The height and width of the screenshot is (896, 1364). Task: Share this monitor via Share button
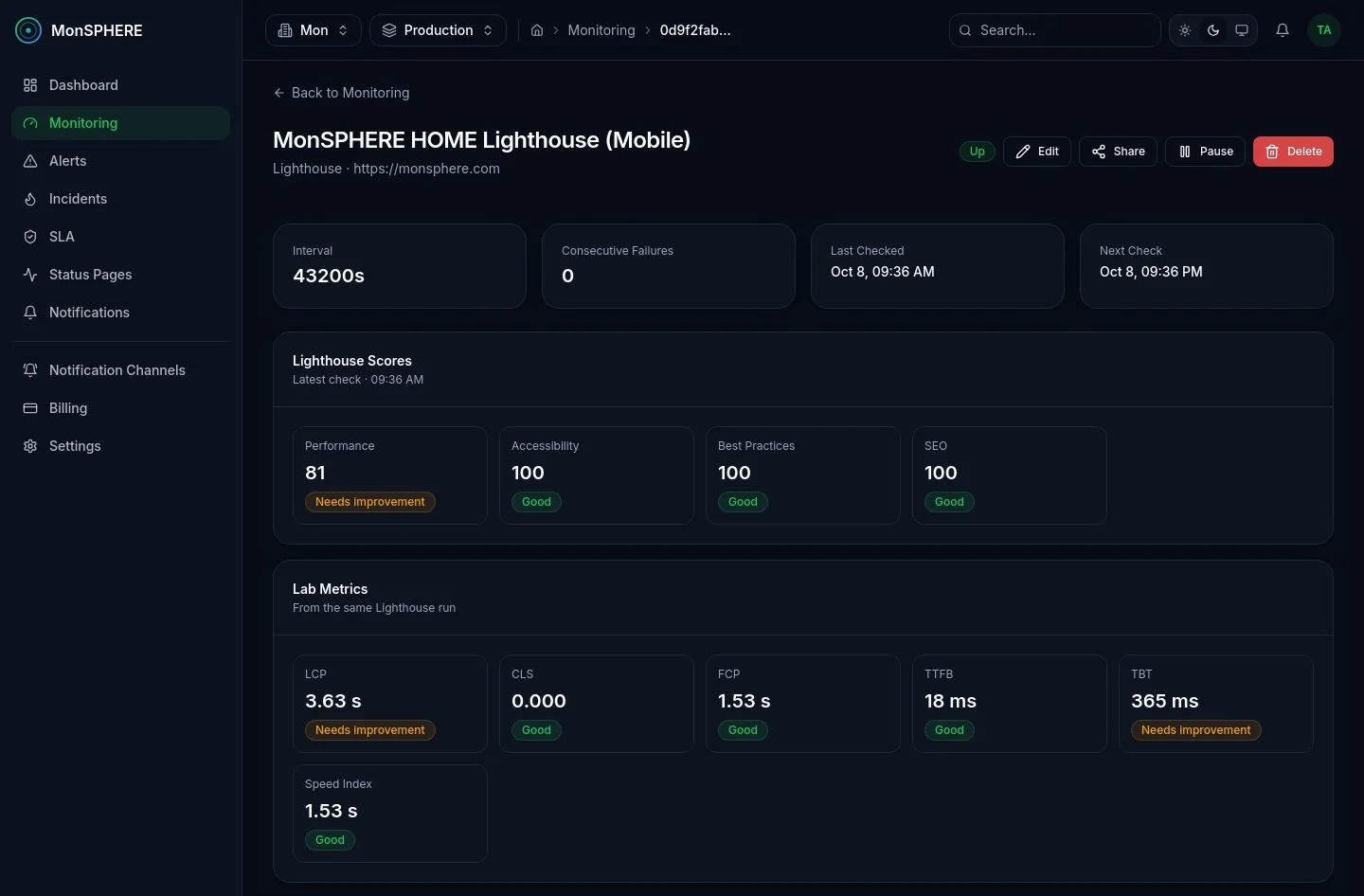click(1118, 152)
